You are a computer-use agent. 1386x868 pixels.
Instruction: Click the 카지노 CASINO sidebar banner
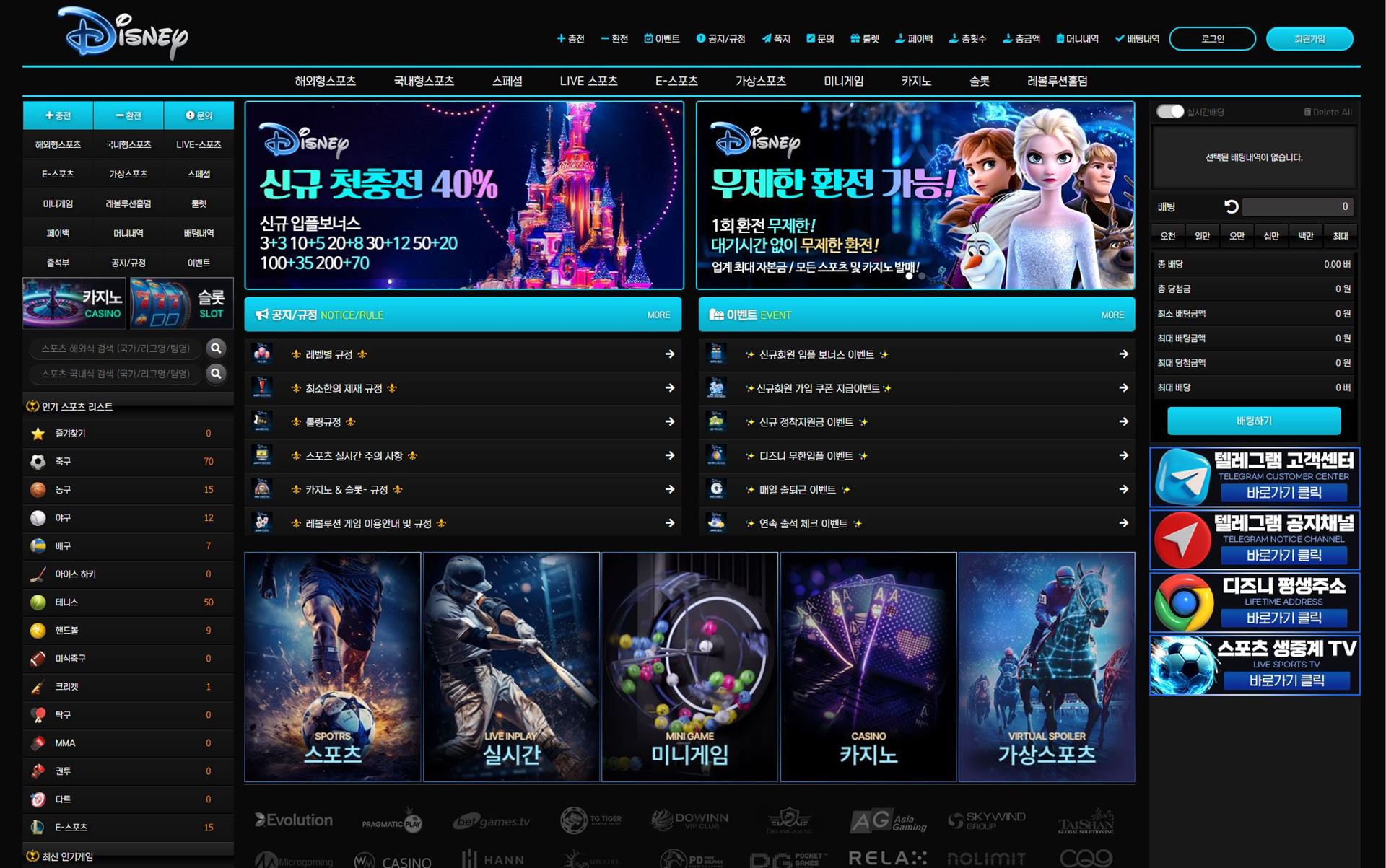click(74, 303)
